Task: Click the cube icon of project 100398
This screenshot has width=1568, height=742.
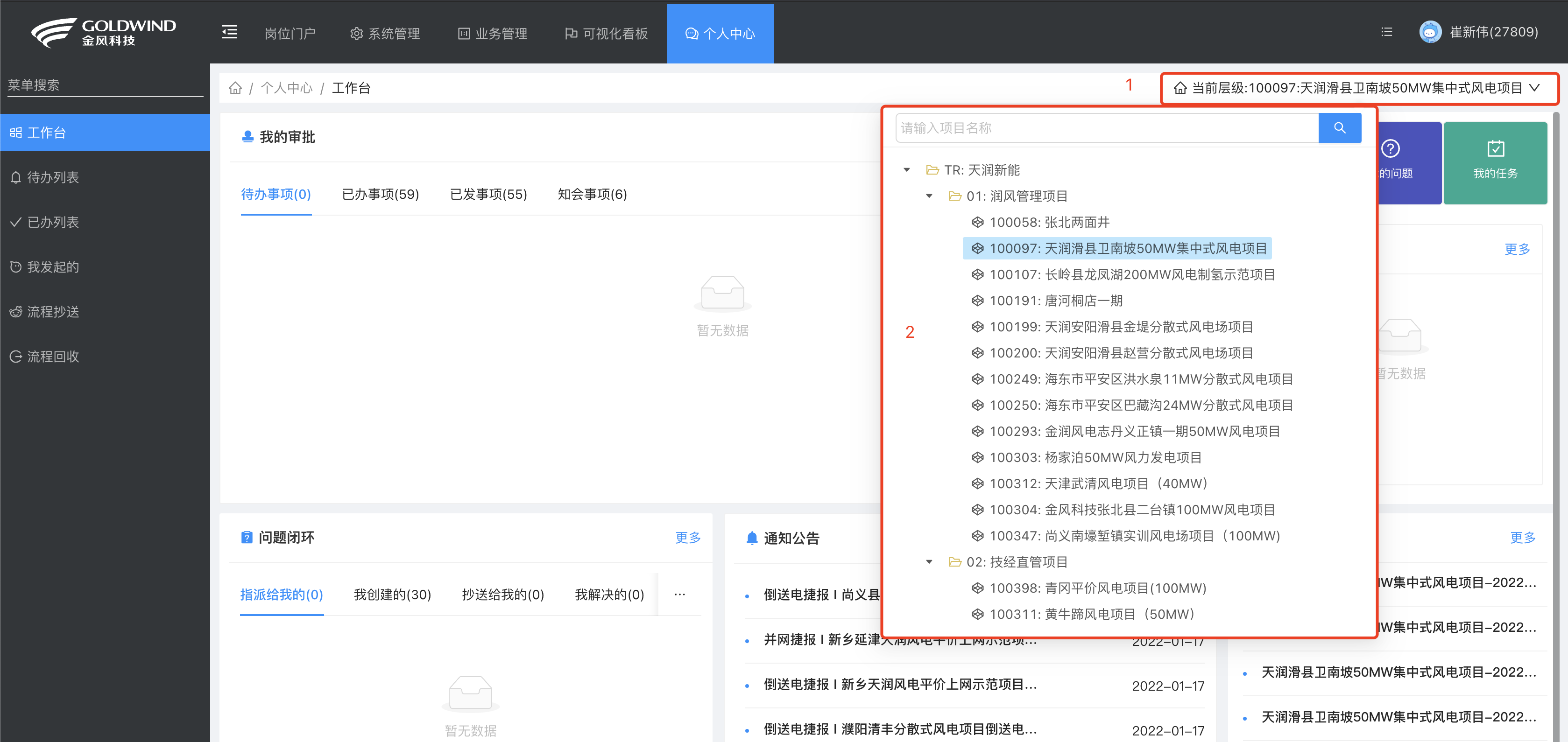Action: pyautogui.click(x=978, y=588)
